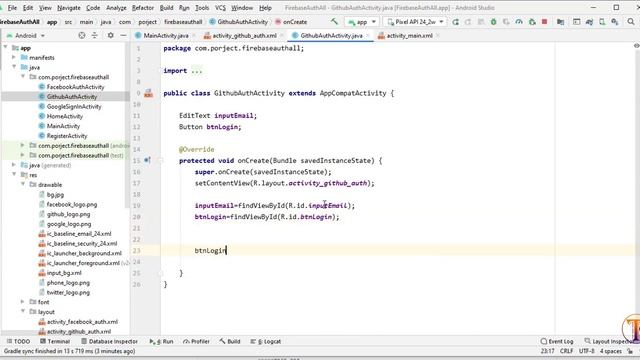Image resolution: width=640 pixels, height=360 pixels.
Task: Open the VCS menu
Action: click(x=220, y=8)
